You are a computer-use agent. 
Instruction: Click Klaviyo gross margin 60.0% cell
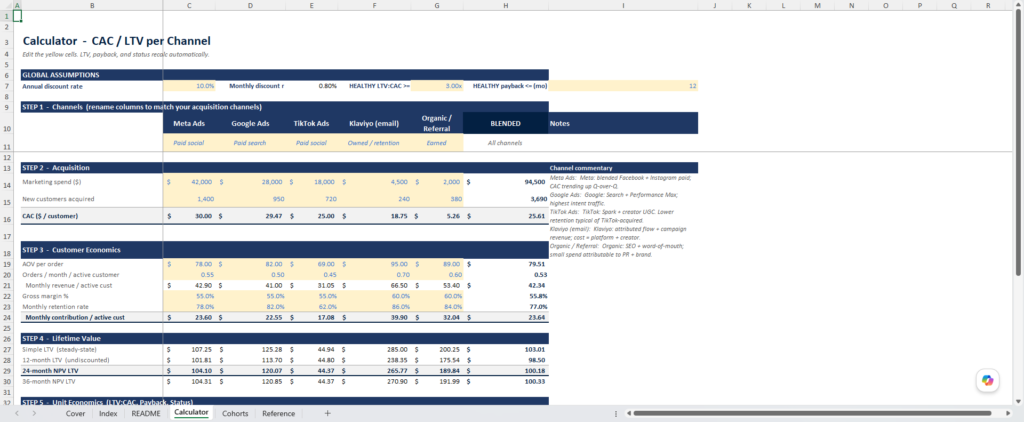(374, 296)
